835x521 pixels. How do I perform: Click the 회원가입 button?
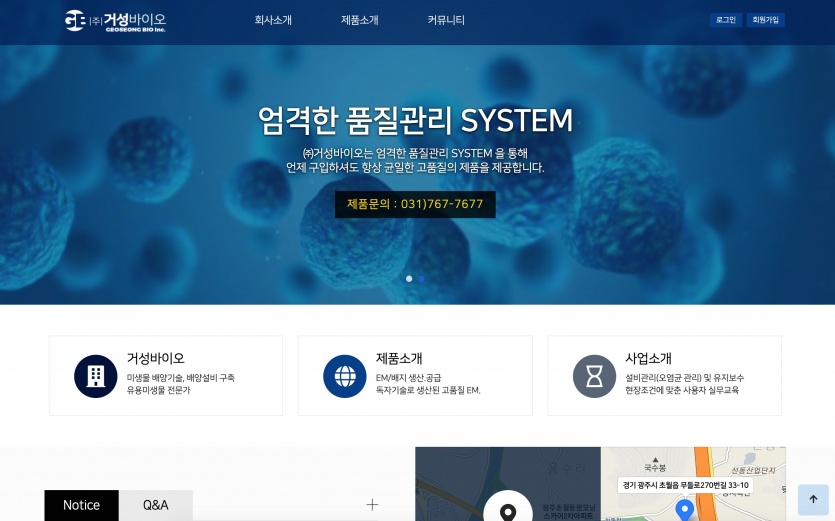point(765,20)
